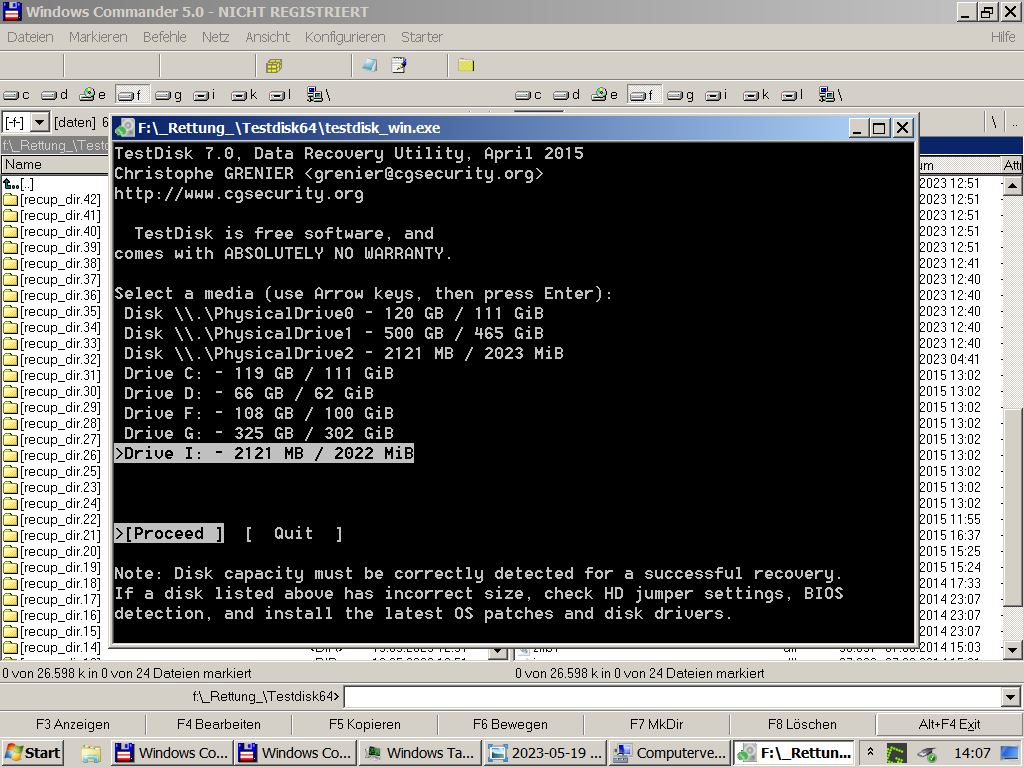Viewport: 1024px width, 768px height.
Task: Expand hidden system tray icons chevron
Action: coord(871,752)
